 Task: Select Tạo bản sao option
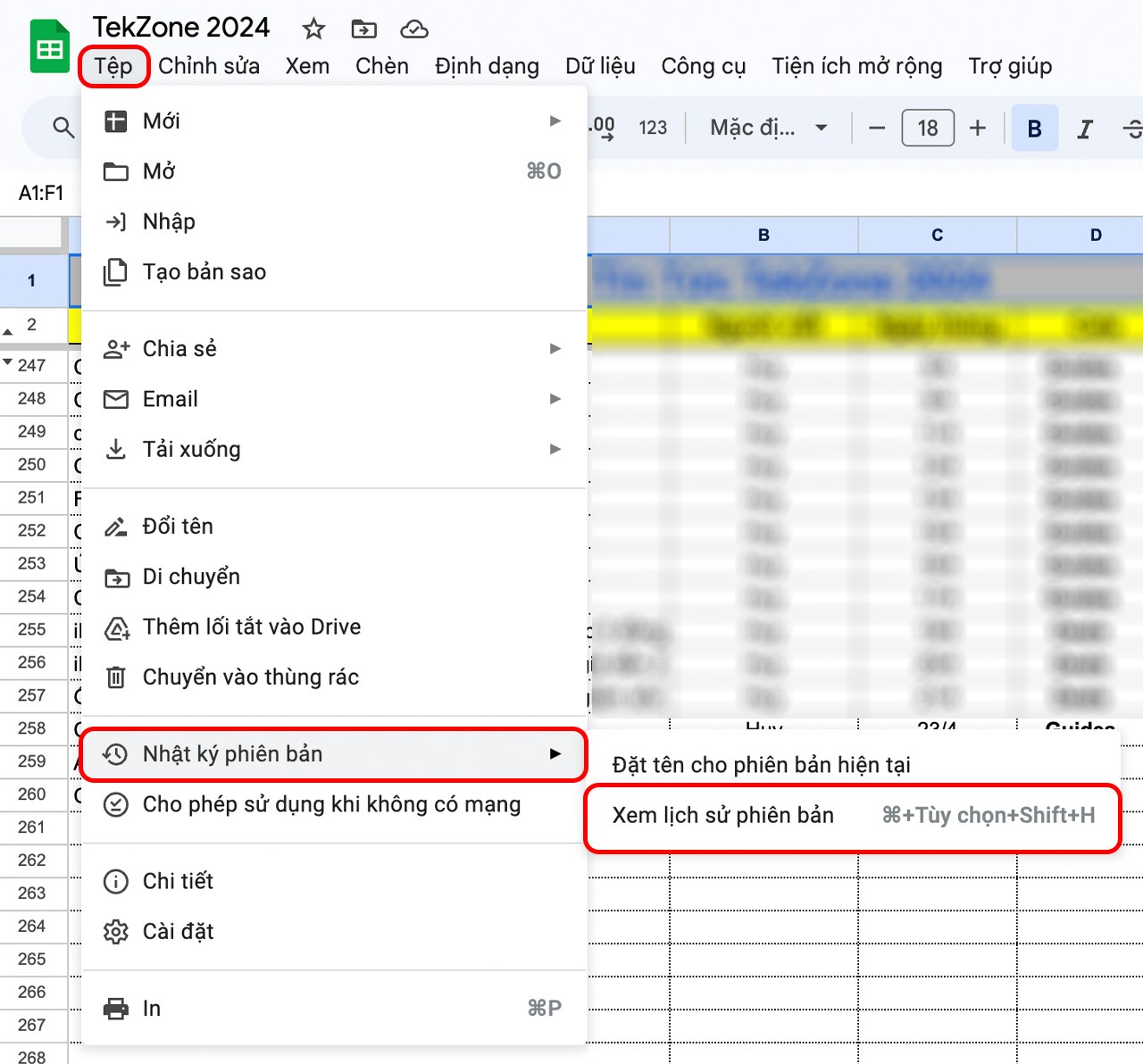334,272
